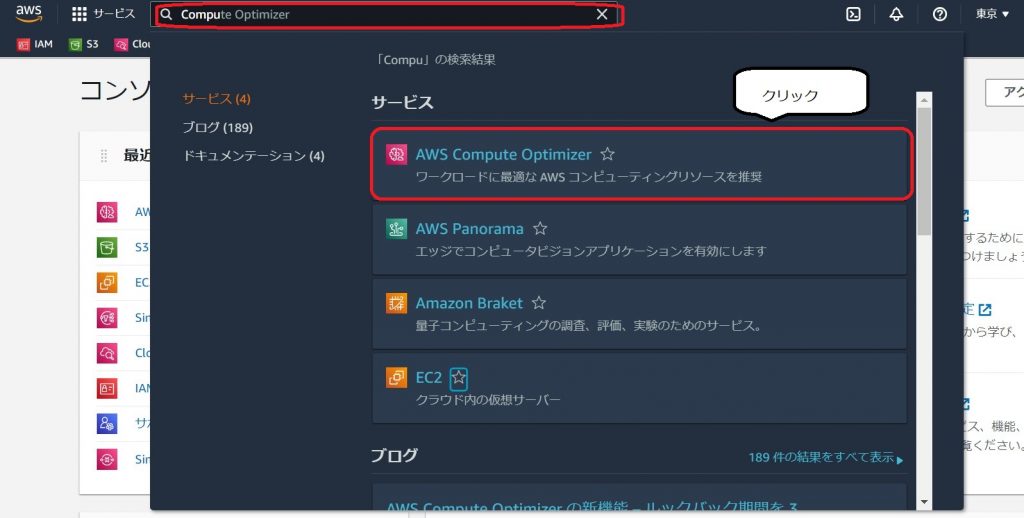
Task: Open the CloudWatch bookmark shortcut
Action: point(133,44)
